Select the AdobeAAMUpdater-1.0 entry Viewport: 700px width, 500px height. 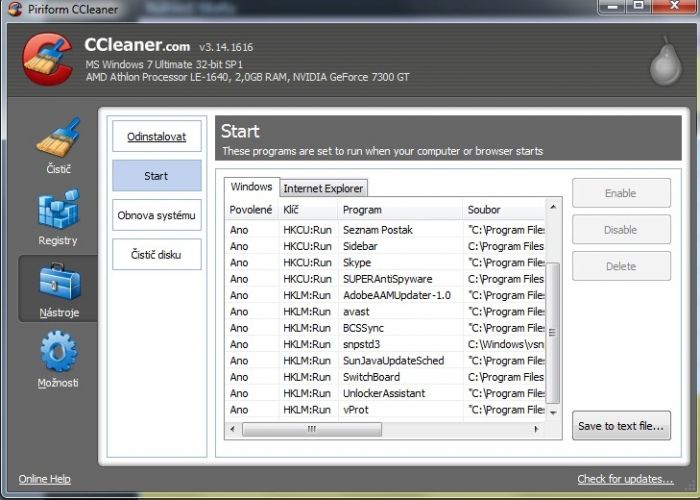pyautogui.click(x=385, y=295)
